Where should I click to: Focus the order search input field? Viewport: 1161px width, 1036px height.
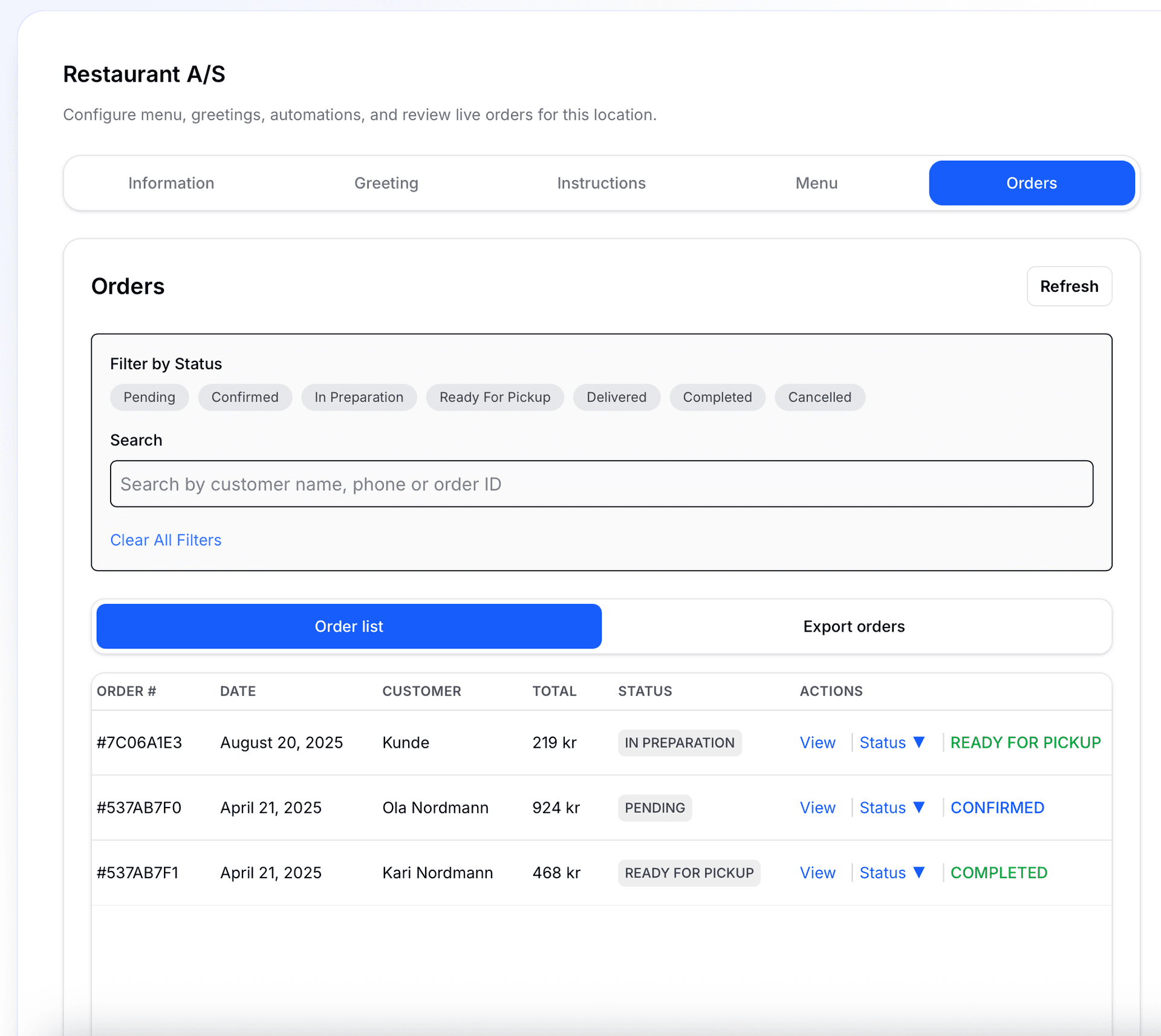(601, 484)
